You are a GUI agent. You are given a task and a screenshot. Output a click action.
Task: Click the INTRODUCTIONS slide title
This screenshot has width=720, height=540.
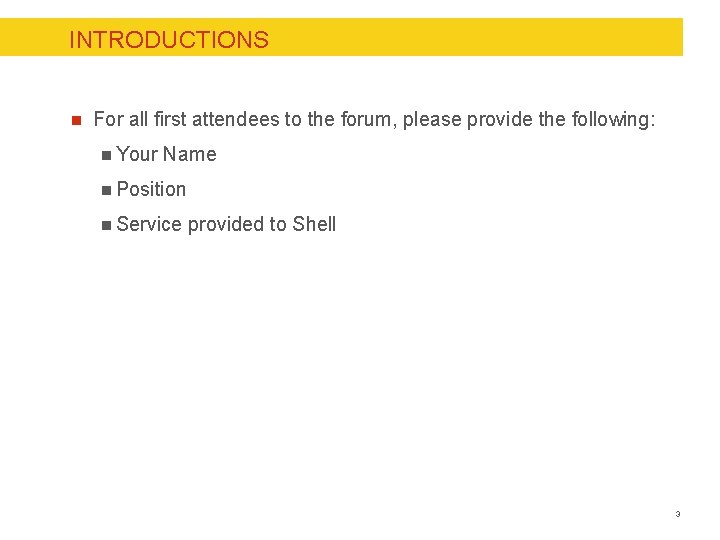click(x=169, y=39)
